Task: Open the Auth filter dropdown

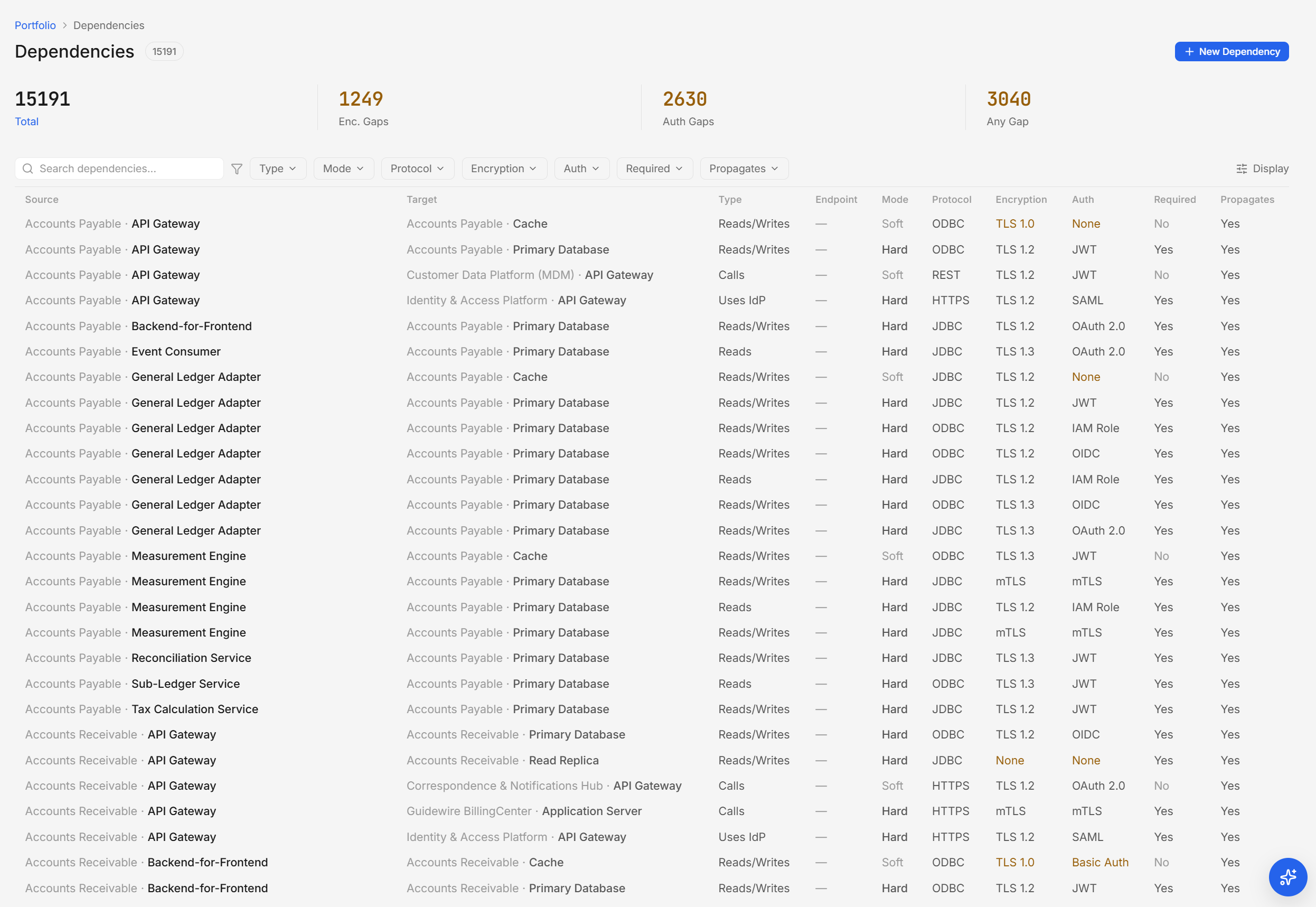Action: (x=581, y=169)
